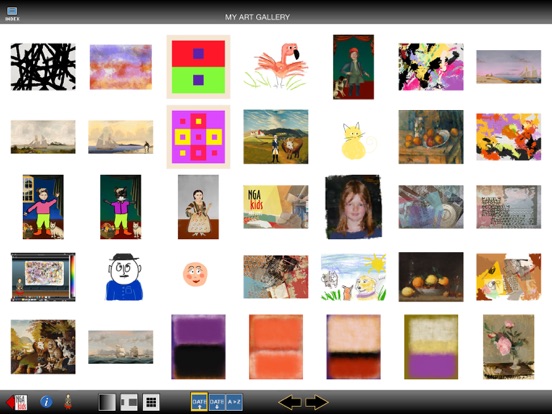Open the yellow-sky ship with camel

121,137
